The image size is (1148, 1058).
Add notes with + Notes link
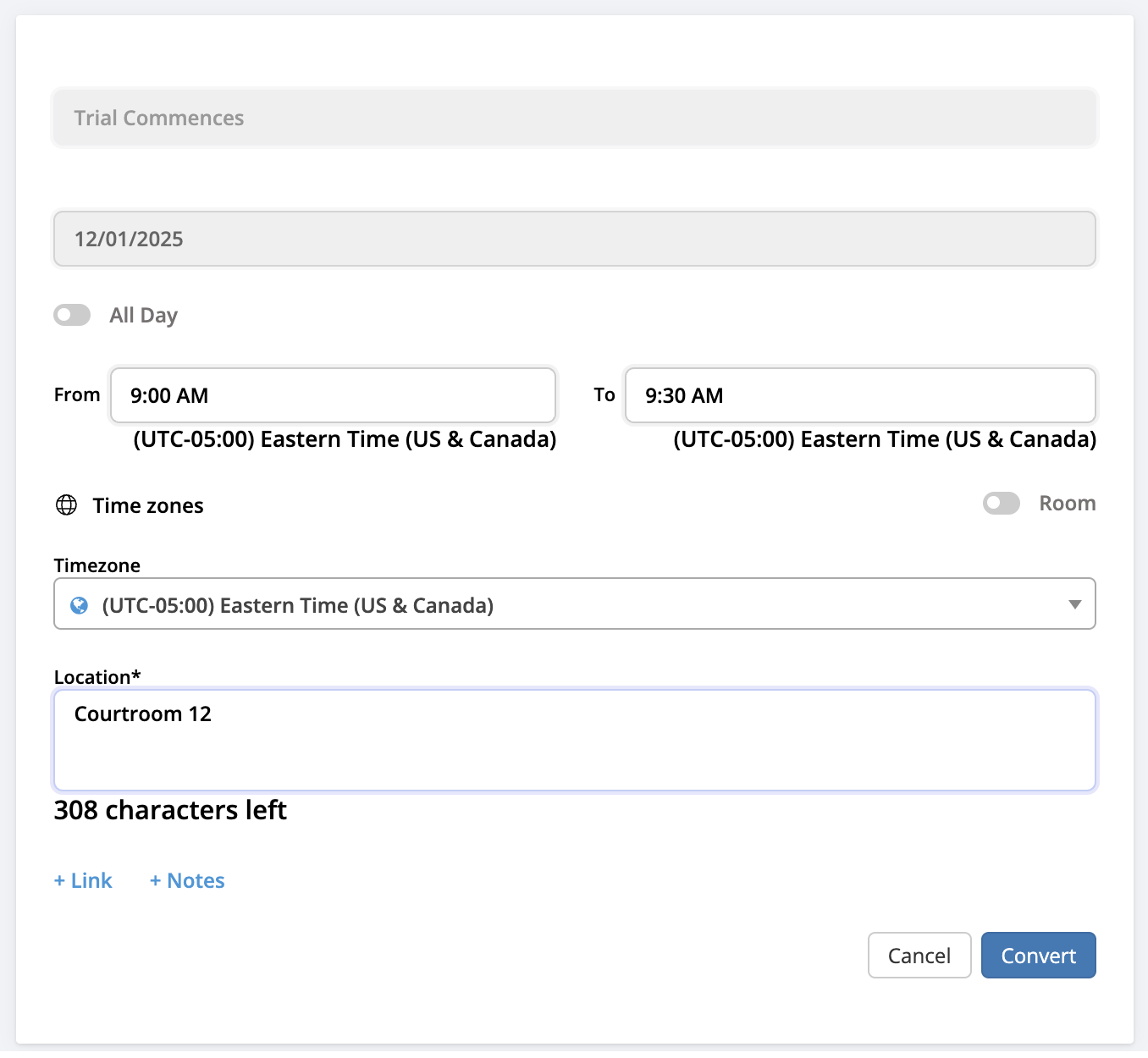click(x=187, y=881)
